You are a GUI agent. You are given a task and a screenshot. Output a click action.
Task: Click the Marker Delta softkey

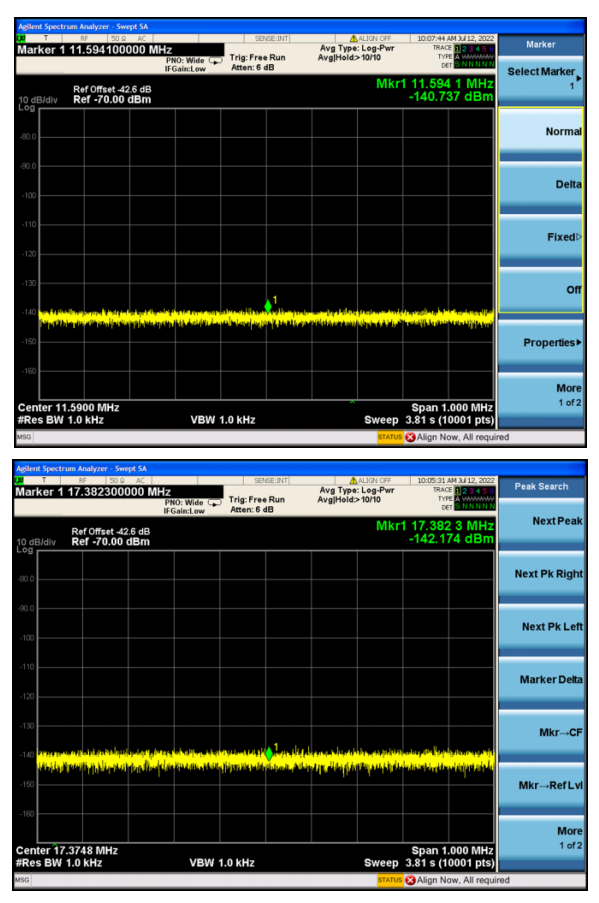pos(541,680)
